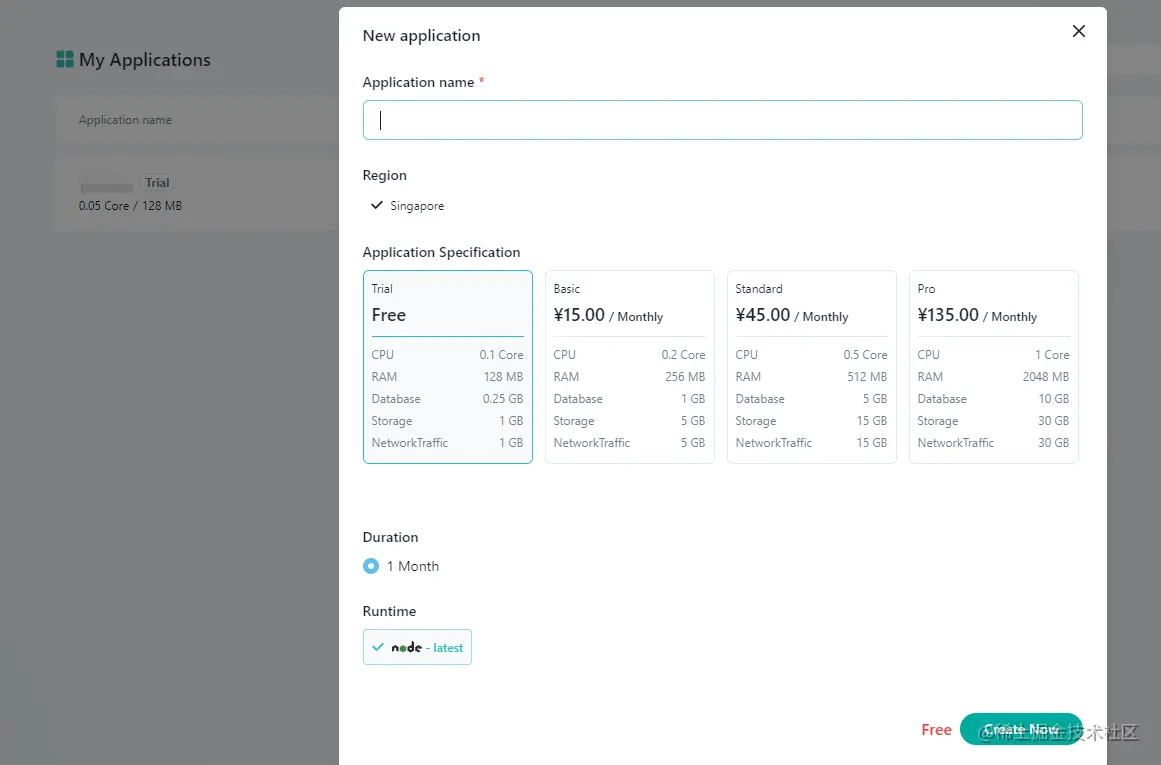The width and height of the screenshot is (1161, 765).
Task: Choose the Trial Free specification card
Action: pos(447,367)
